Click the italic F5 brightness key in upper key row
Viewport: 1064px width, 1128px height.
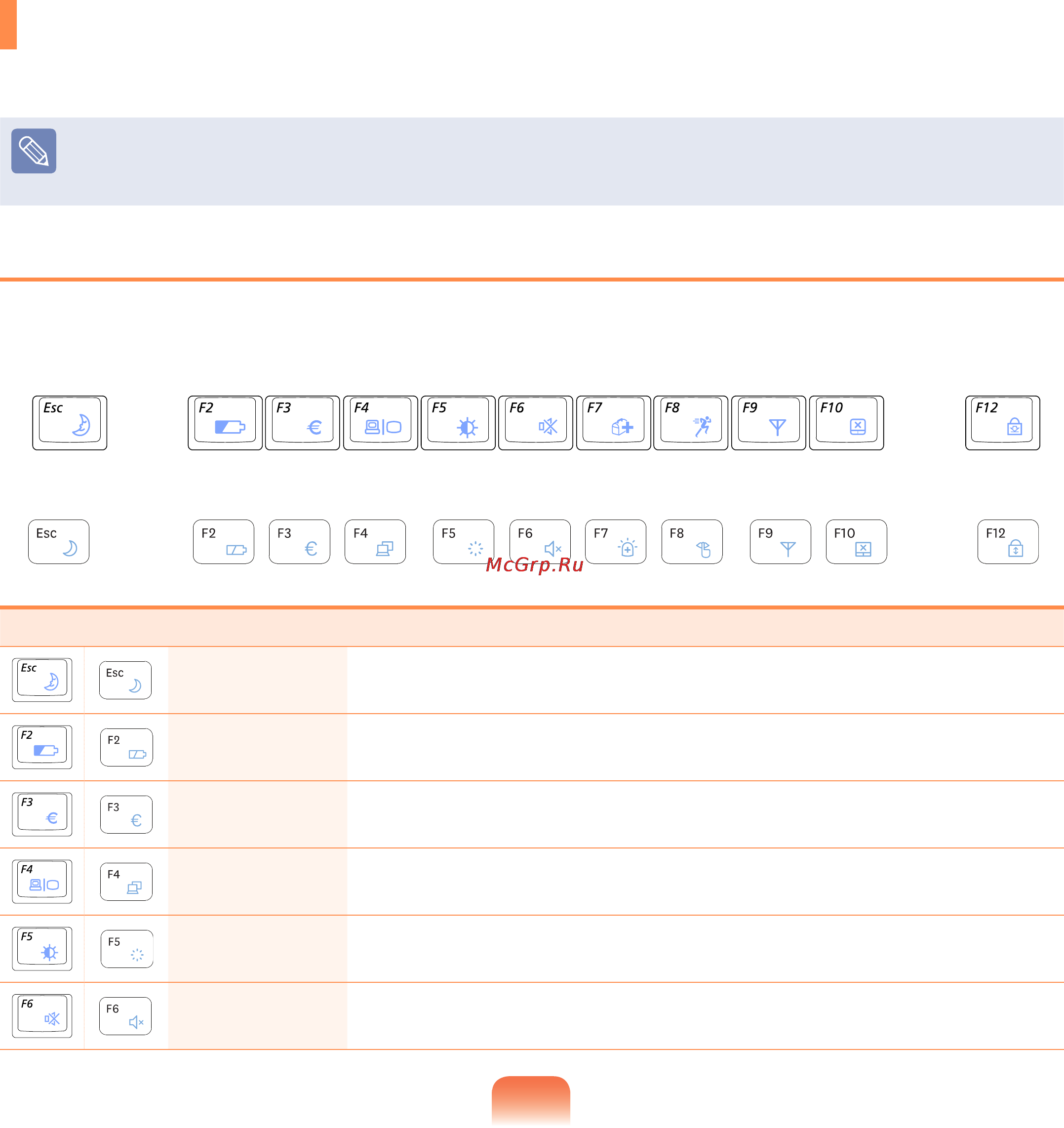(458, 423)
